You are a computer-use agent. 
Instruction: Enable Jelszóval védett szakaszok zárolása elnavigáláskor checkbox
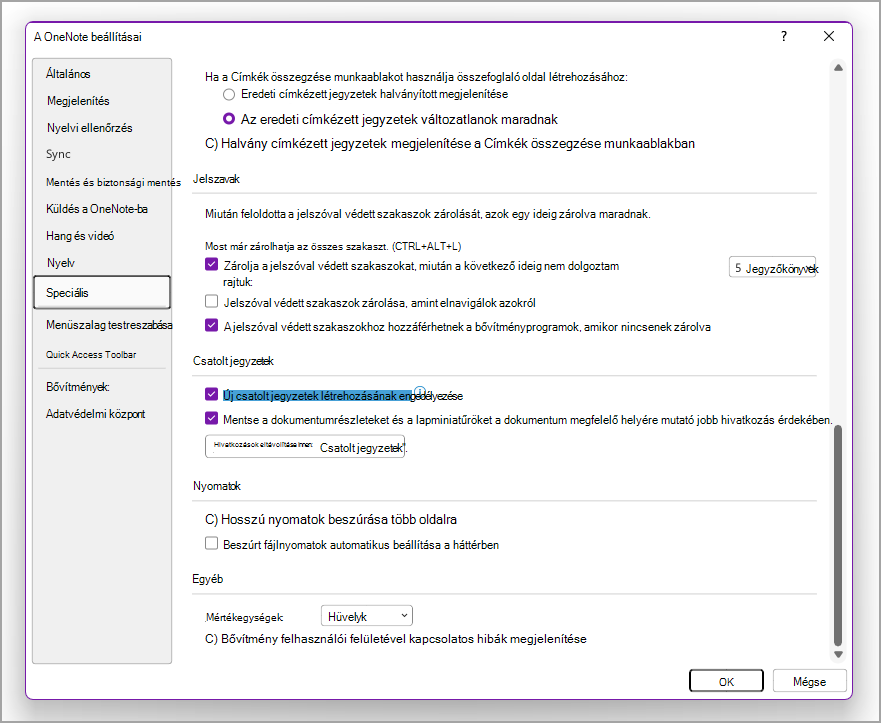[x=211, y=302]
